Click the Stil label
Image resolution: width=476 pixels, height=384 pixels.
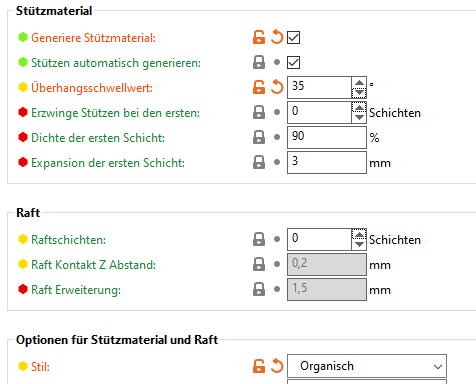pos(40,367)
